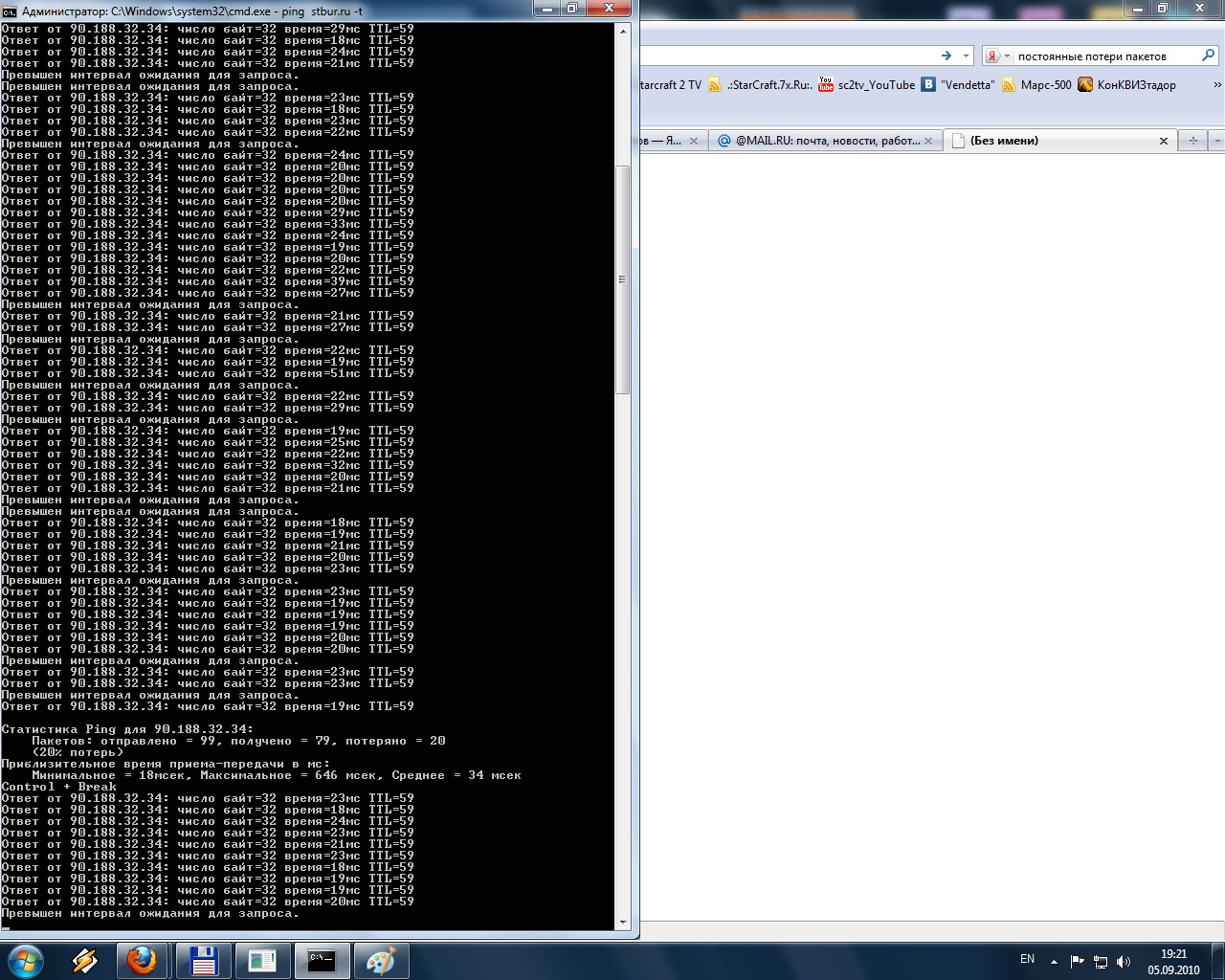Open the go-button history dropdown
This screenshot has height=980, width=1225.
pos(966,55)
